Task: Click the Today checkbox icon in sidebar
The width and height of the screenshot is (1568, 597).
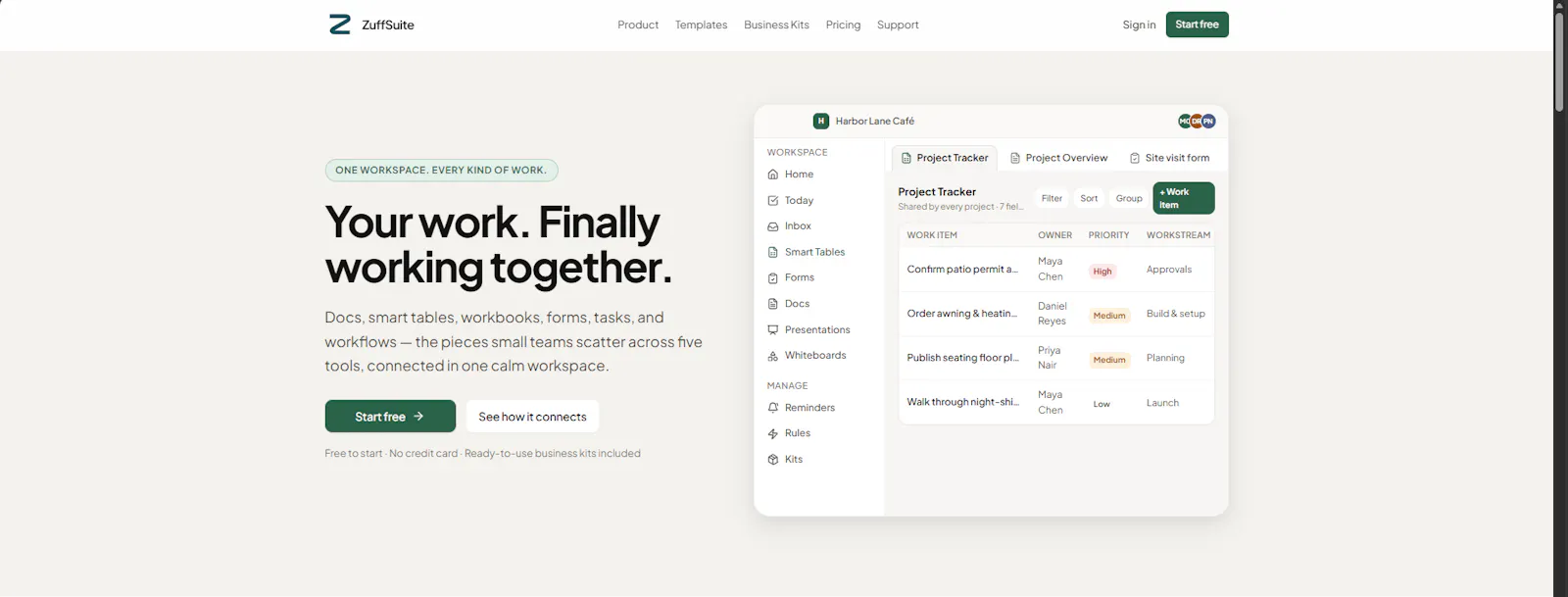Action: [773, 200]
